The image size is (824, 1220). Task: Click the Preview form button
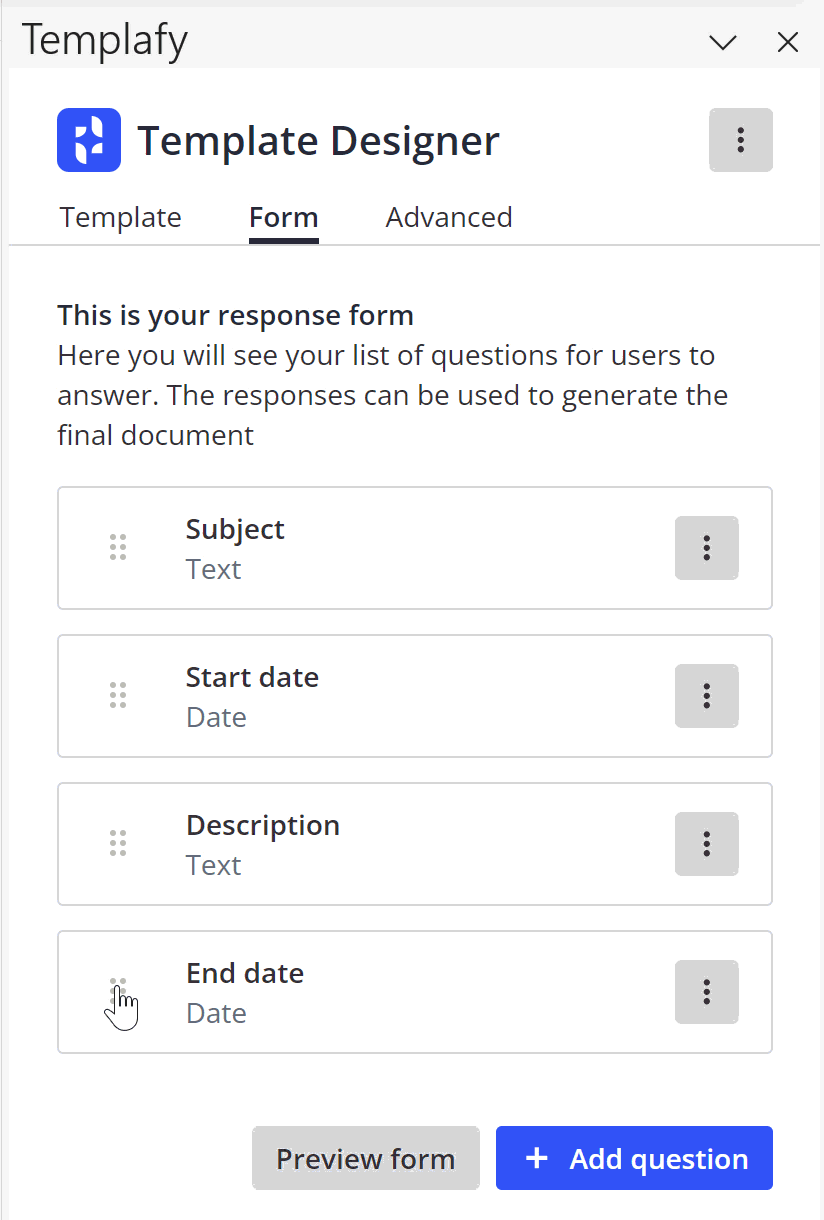coord(366,1158)
